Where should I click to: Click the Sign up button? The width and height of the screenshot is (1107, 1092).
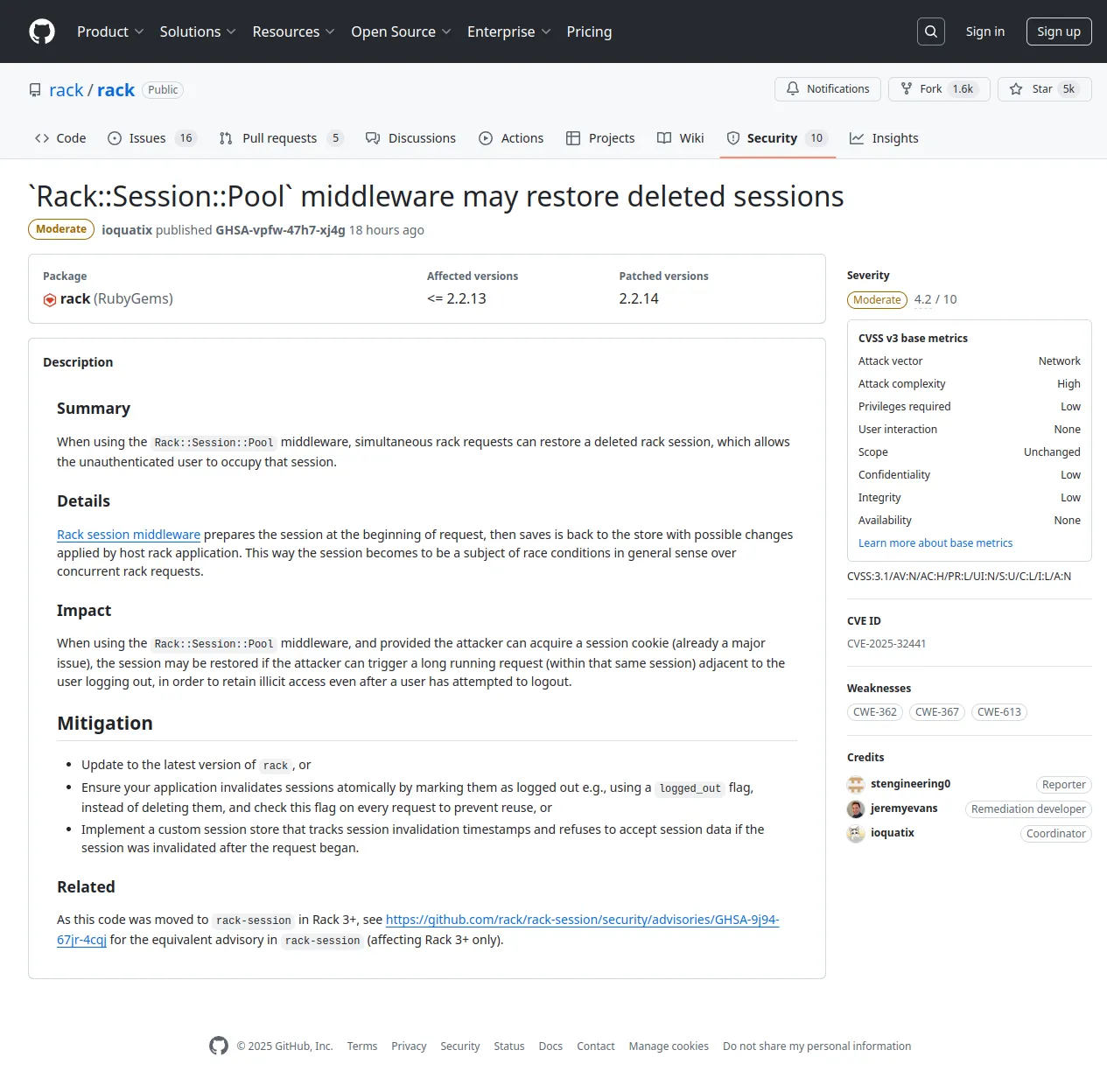pos(1059,31)
